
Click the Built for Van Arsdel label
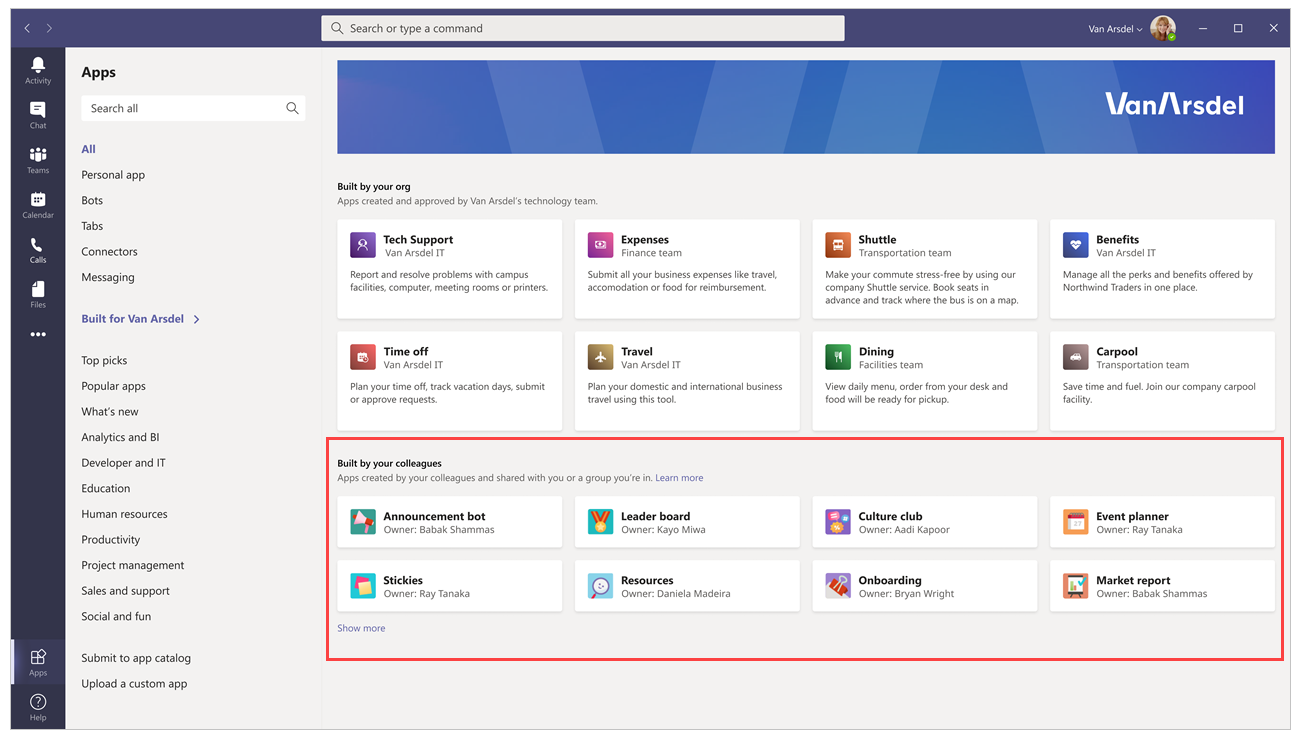coord(133,319)
